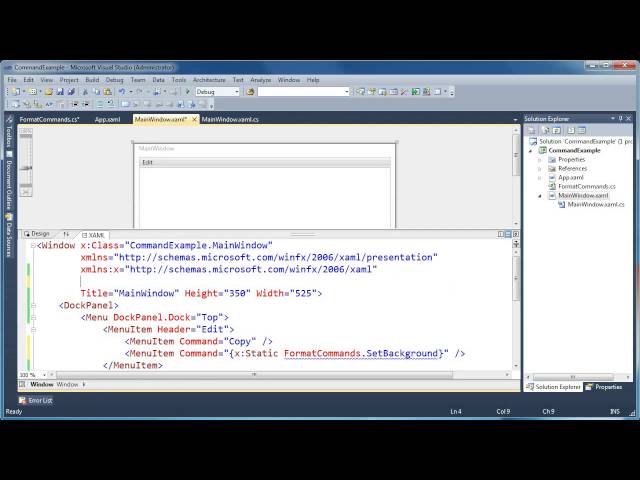Viewport: 640px width, 480px height.
Task: Collapse the DockPanel element outlining
Action: 33,306
